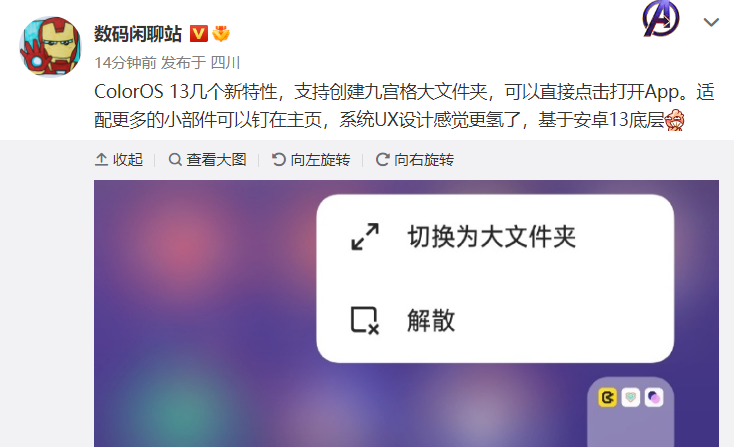
Task: Rotate the image left with 向左旋转
Action: pyautogui.click(x=311, y=160)
